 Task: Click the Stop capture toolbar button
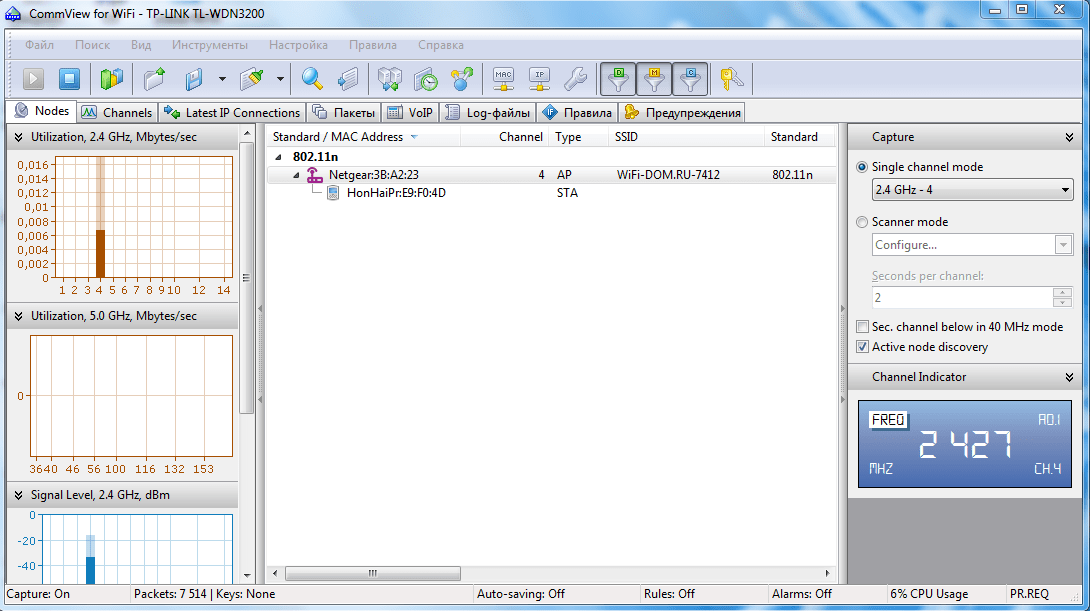[x=68, y=78]
